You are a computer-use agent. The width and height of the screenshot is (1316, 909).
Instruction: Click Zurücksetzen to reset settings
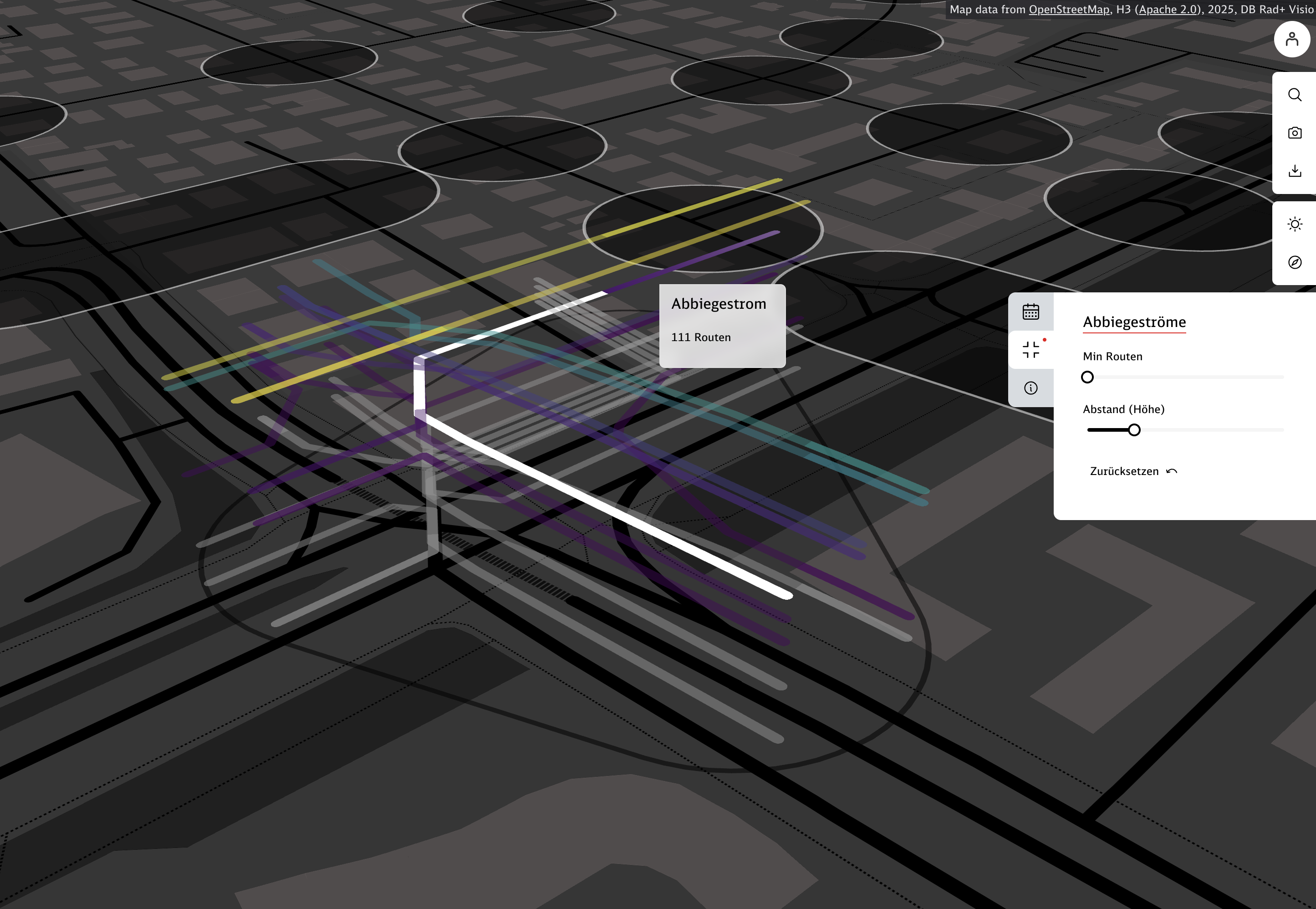pos(1123,471)
